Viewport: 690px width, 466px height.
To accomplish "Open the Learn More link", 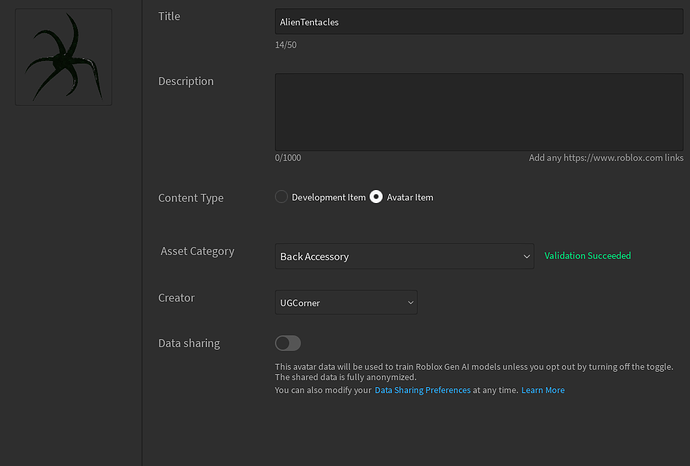I will pos(543,390).
